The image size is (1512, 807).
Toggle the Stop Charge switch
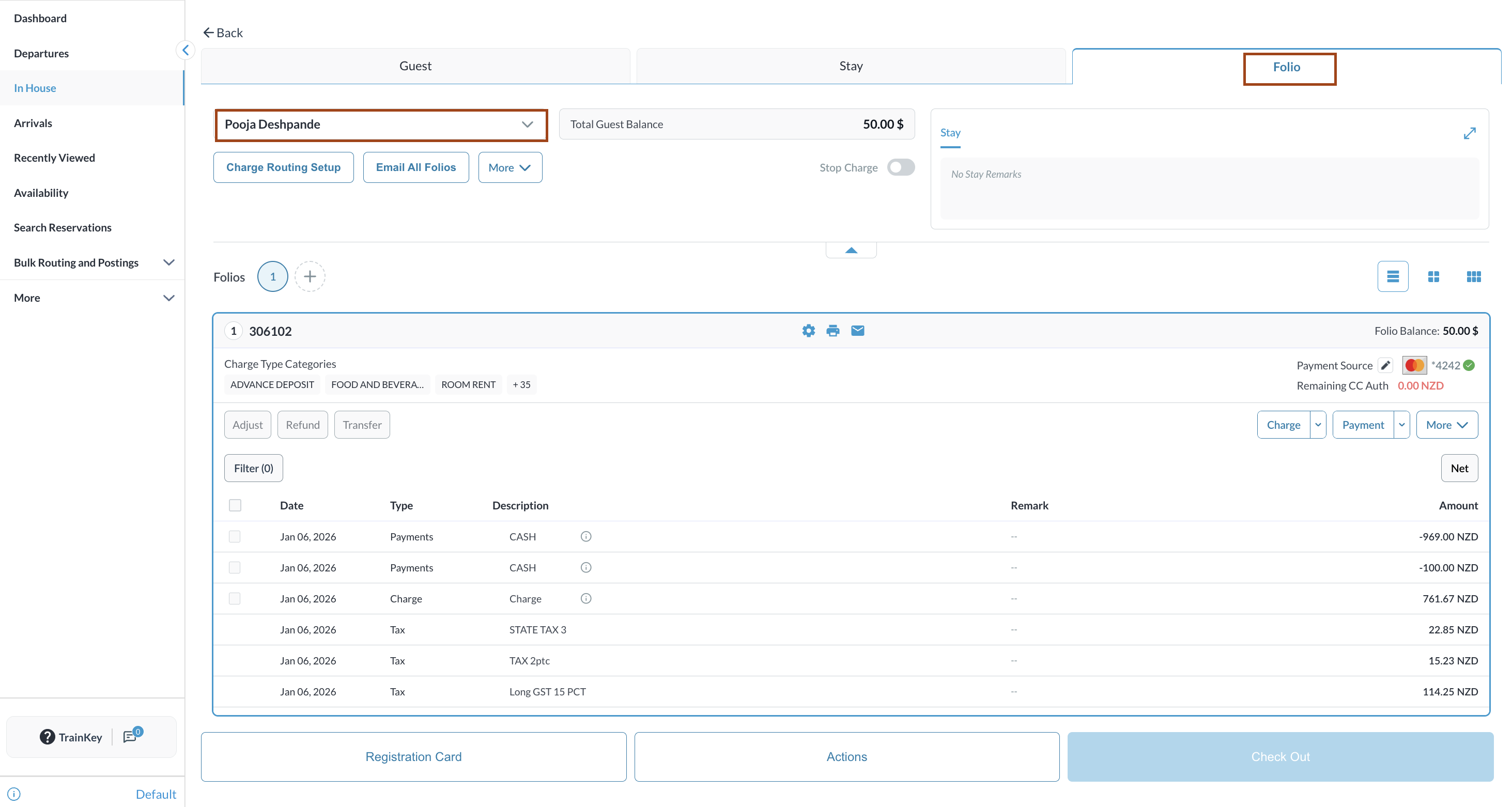tap(900, 167)
